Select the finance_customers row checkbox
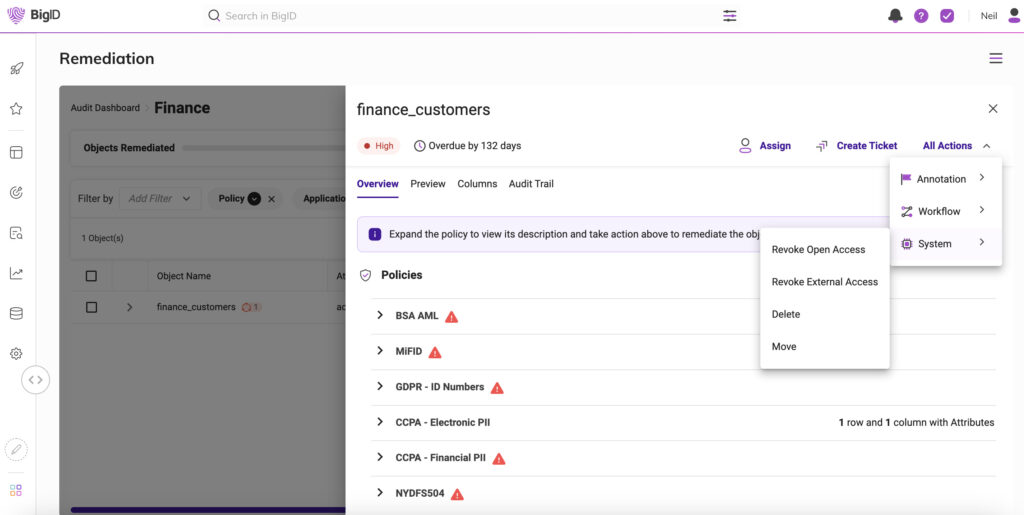Screen dimensions: 1024x515 tap(91, 307)
